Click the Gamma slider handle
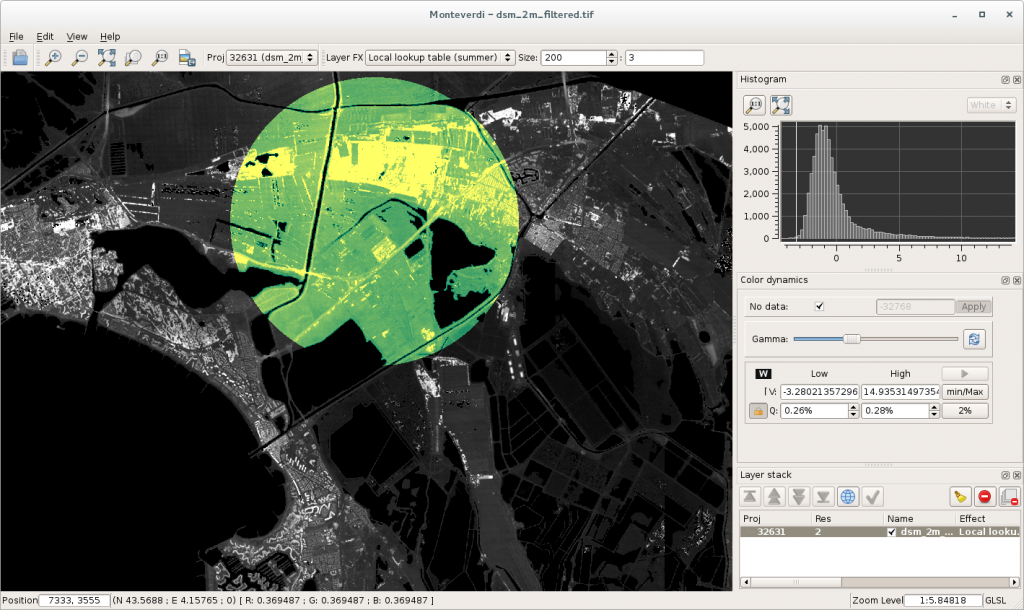Screen dimensions: 1024x610 852,339
